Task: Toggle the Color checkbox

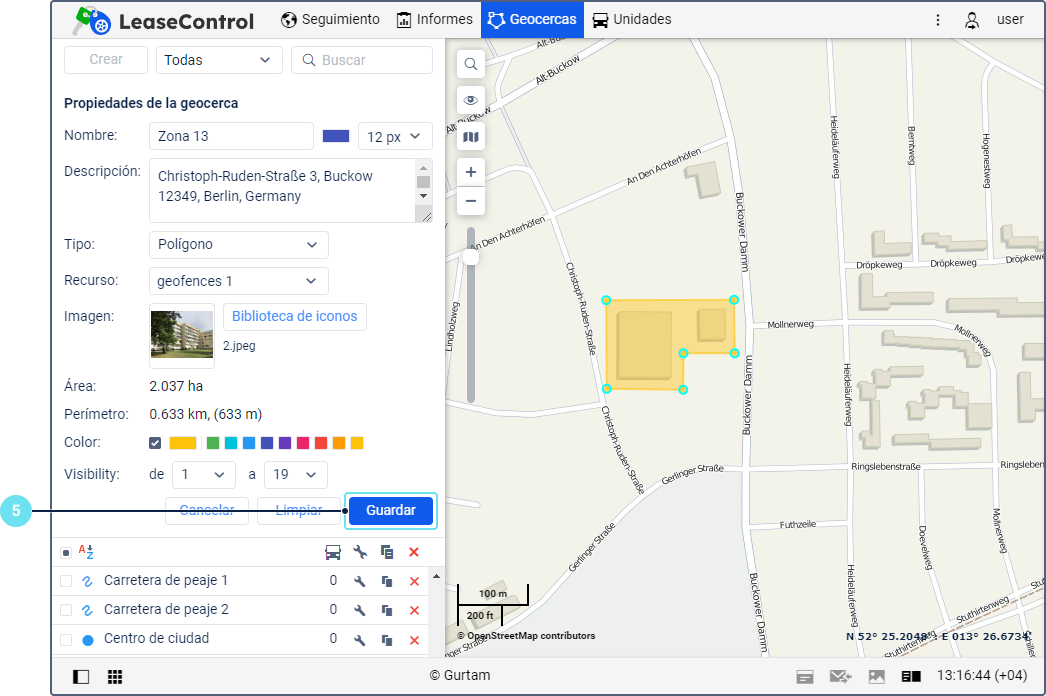Action: click(155, 443)
